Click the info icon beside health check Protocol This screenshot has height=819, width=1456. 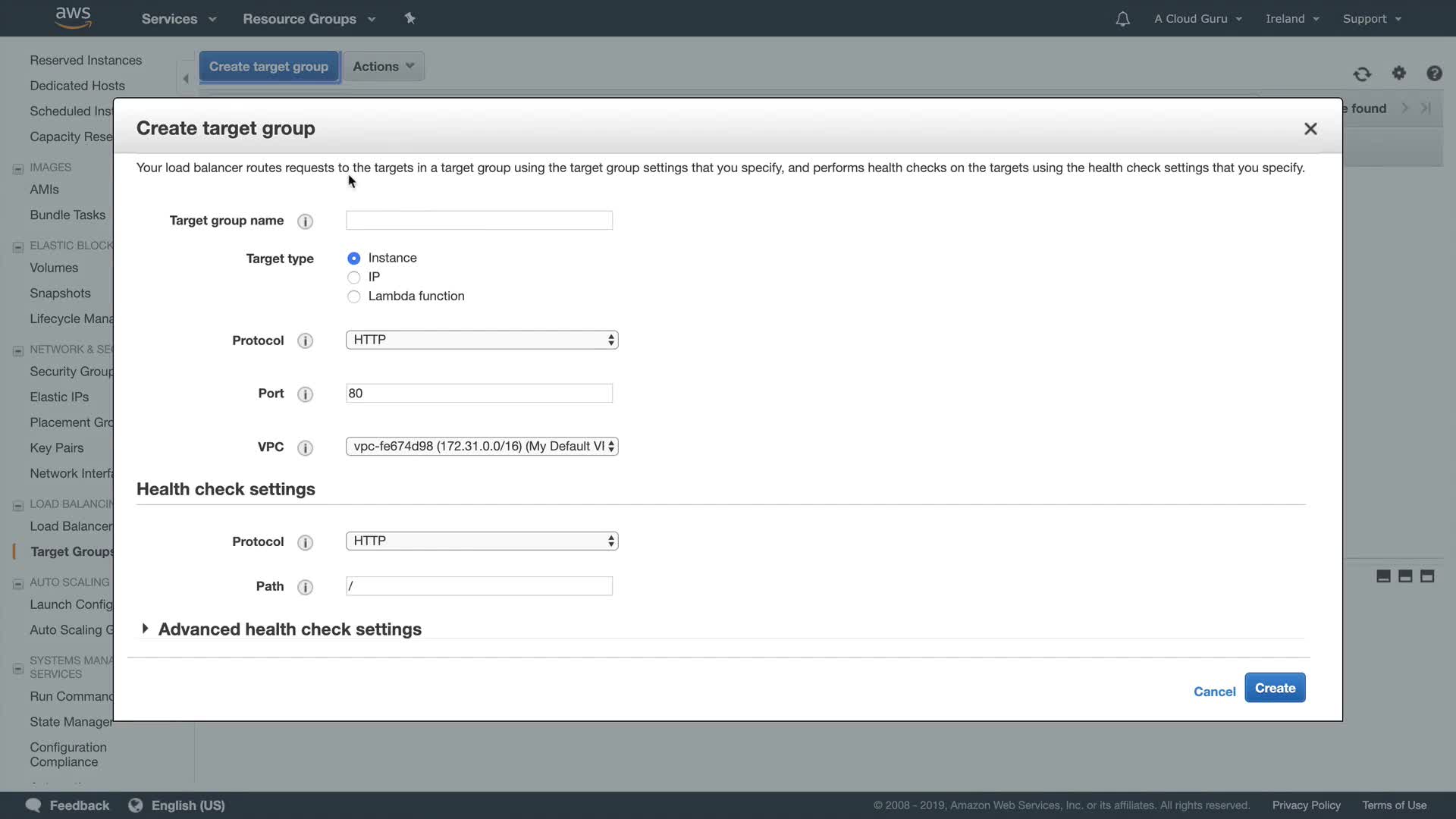tap(305, 543)
